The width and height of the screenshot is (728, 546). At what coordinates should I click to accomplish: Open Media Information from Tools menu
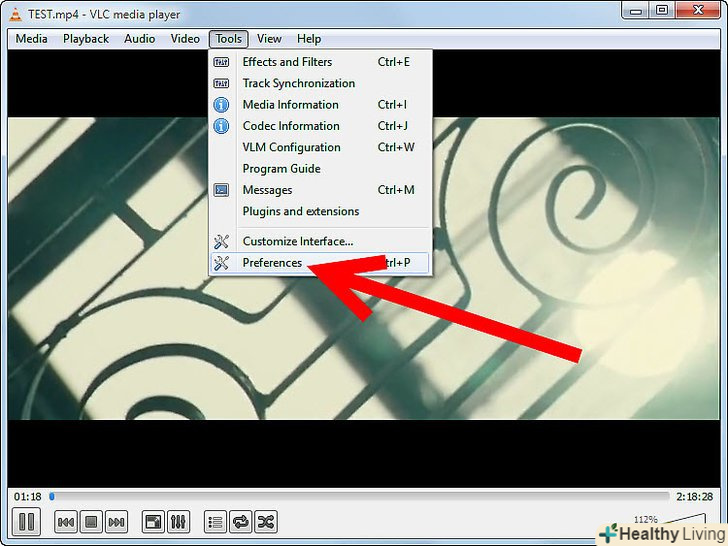(x=320, y=104)
